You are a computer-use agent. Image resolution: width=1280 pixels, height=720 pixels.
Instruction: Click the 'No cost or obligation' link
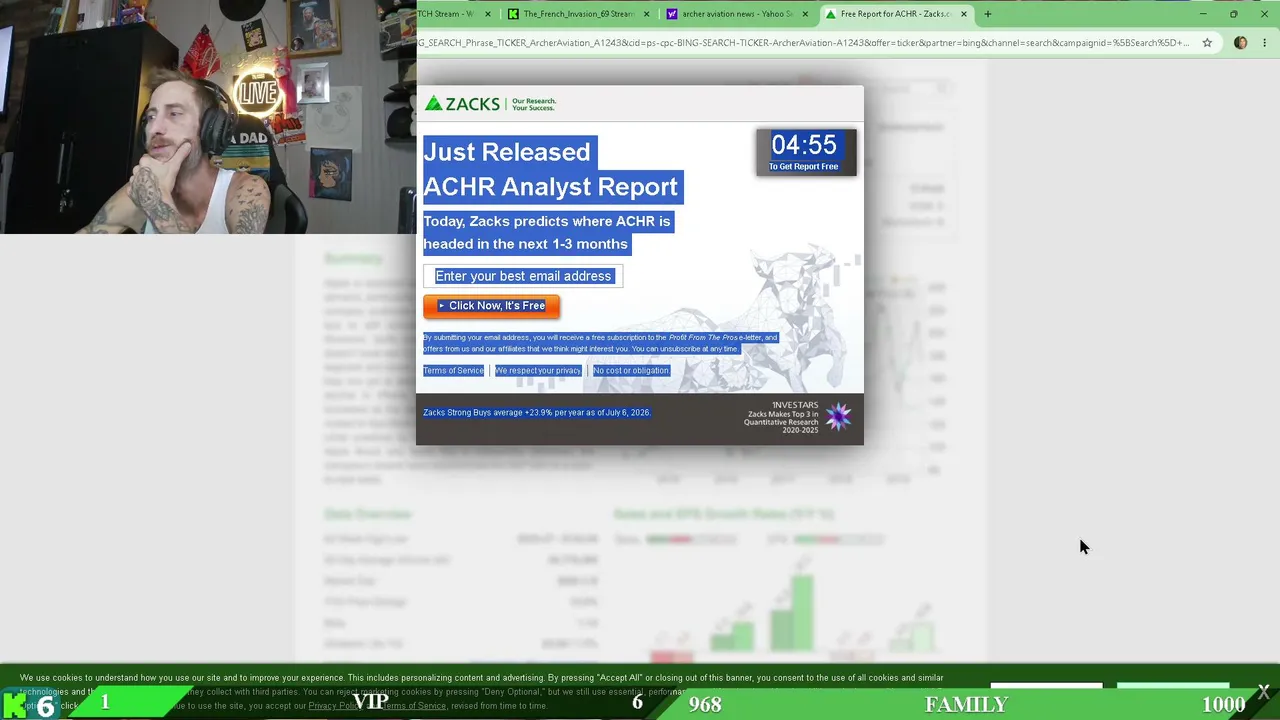631,371
